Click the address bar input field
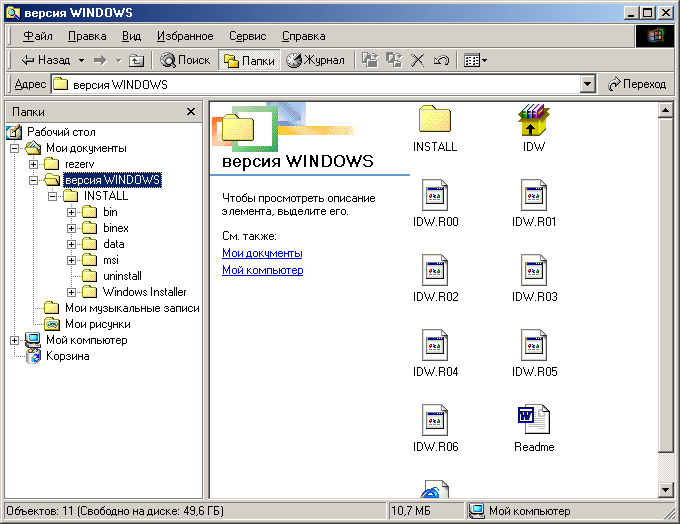 click(x=316, y=84)
